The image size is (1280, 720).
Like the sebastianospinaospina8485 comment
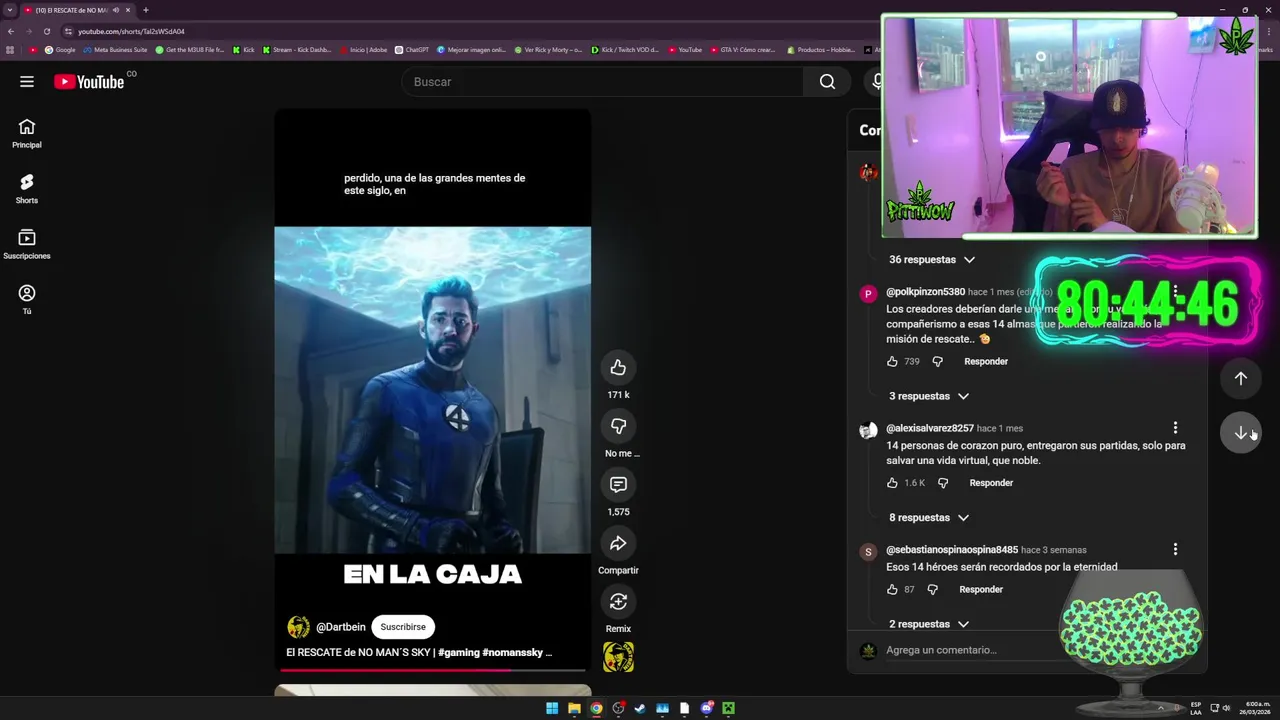[892, 590]
